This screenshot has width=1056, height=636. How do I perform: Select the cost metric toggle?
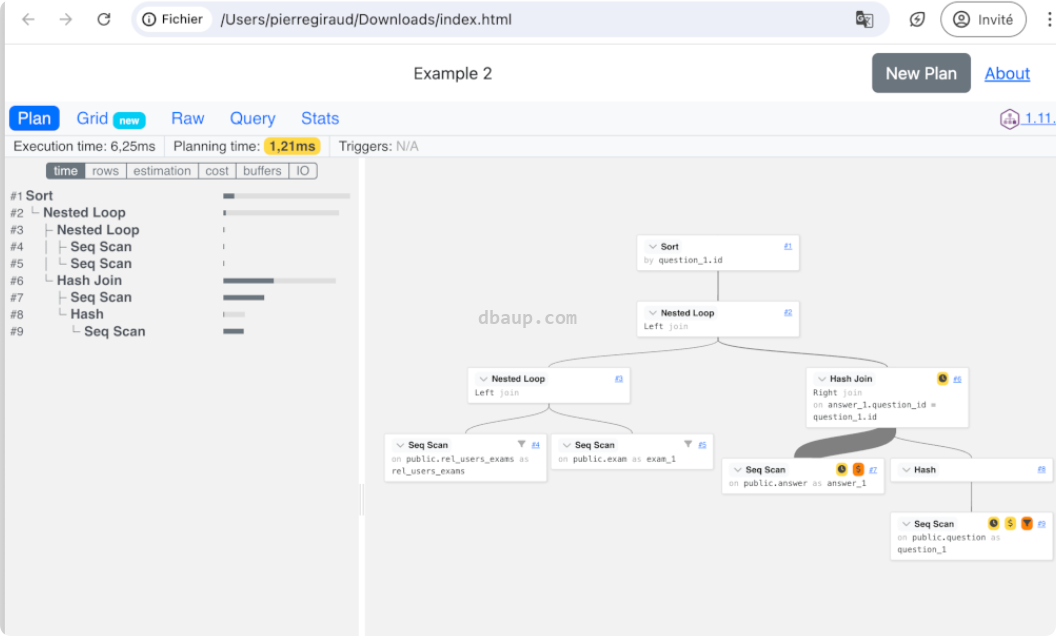(217, 171)
